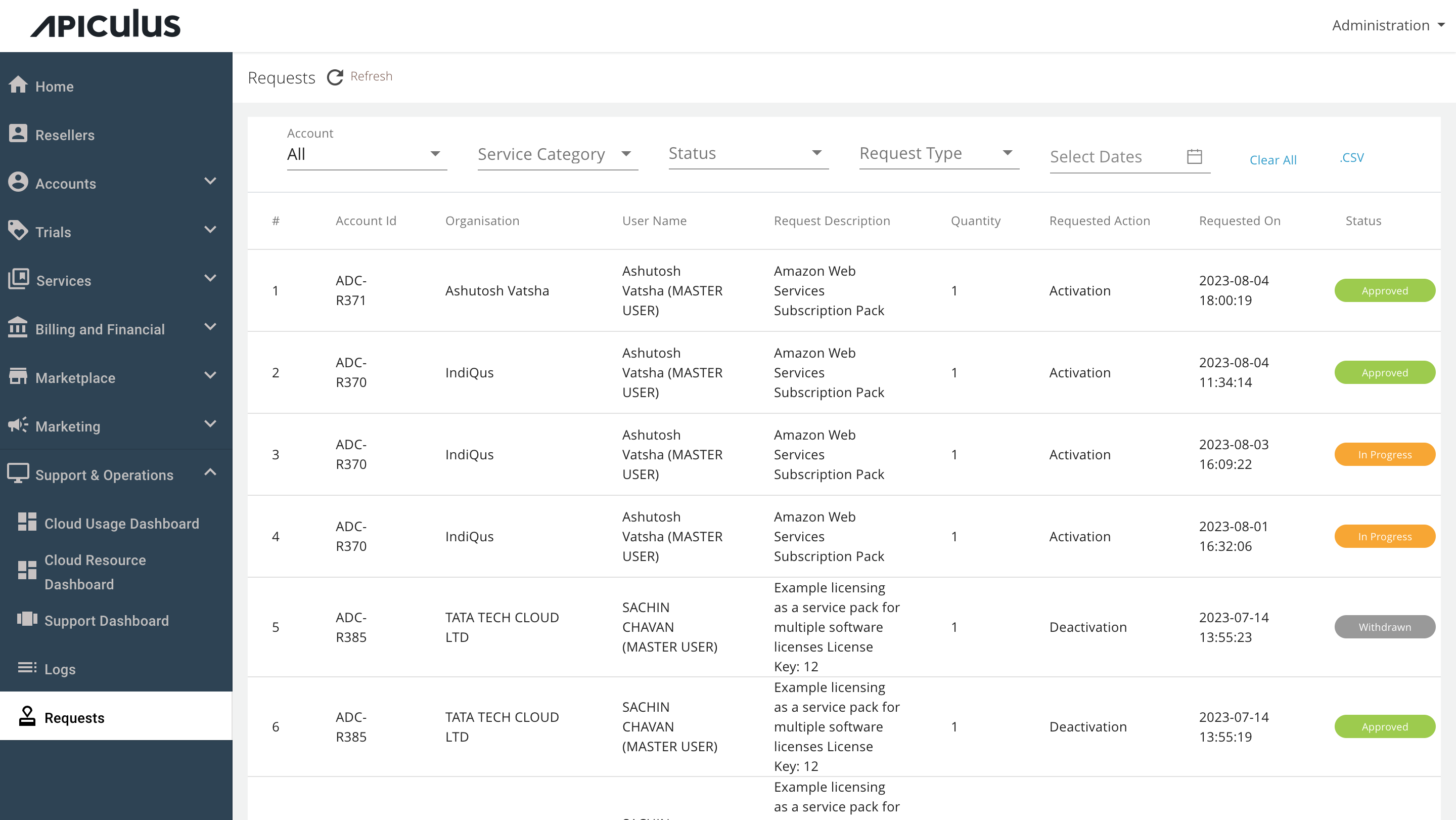The image size is (1456, 820).
Task: Click the Services bookmark-stack icon
Action: pyautogui.click(x=18, y=279)
